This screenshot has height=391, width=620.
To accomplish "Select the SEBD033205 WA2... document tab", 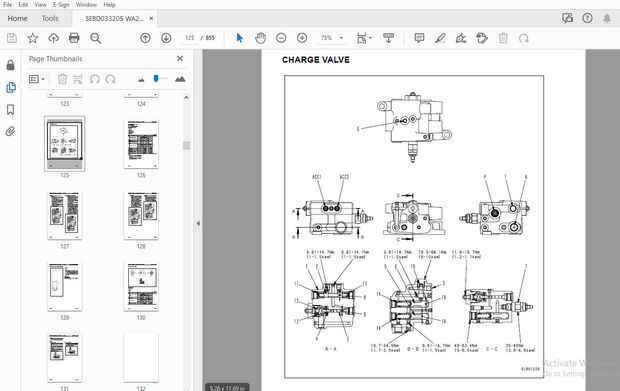I will coord(114,19).
